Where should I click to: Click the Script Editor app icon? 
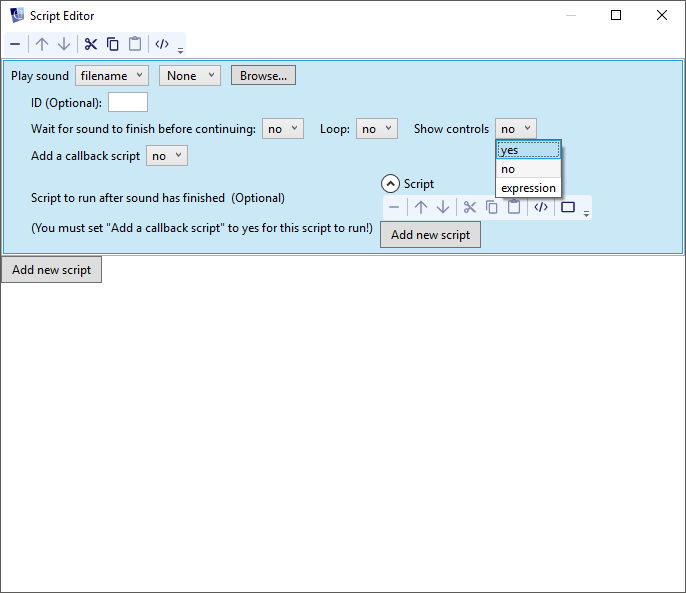tap(18, 15)
